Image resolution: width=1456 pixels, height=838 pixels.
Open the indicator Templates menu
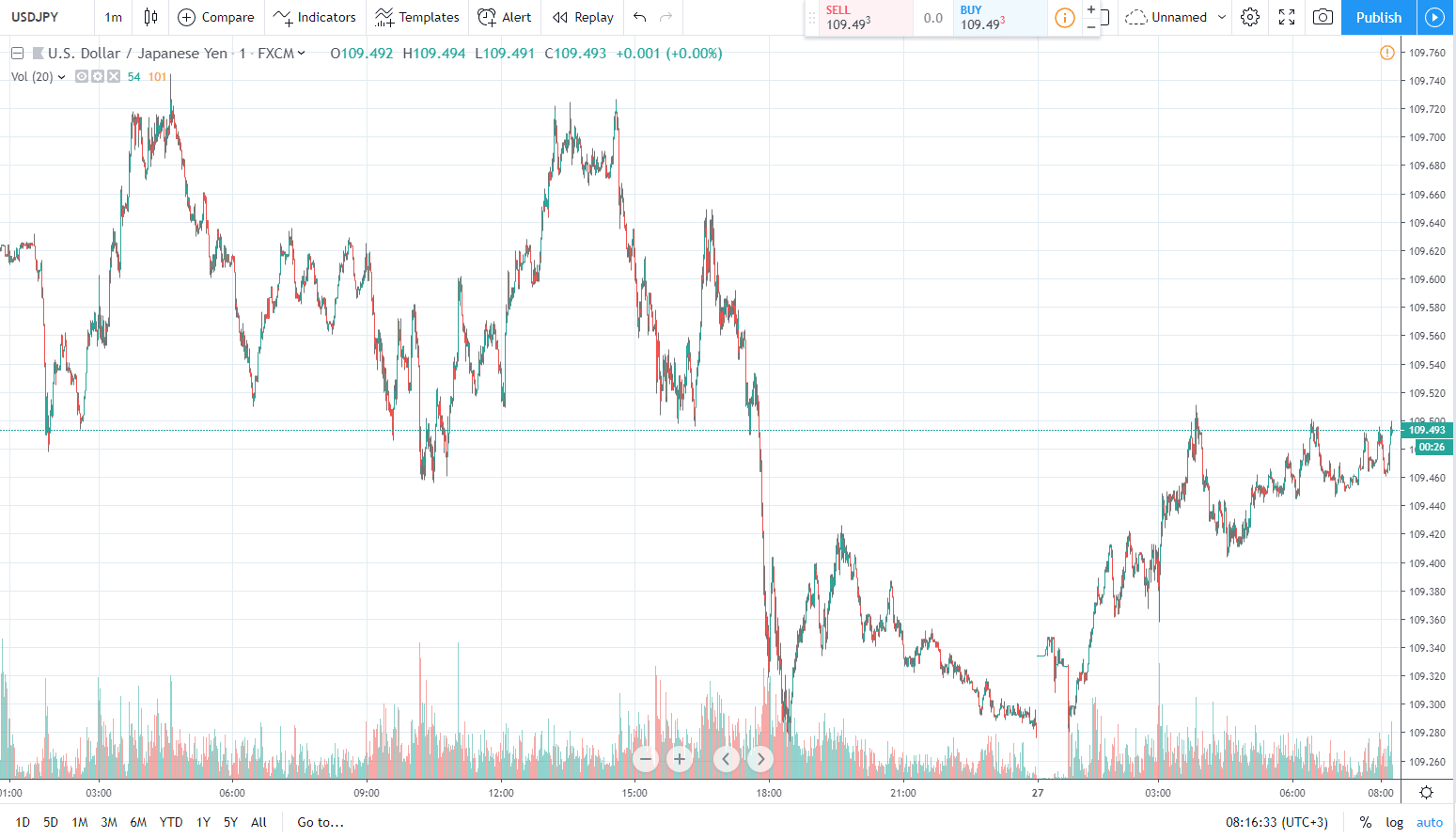pyautogui.click(x=417, y=17)
